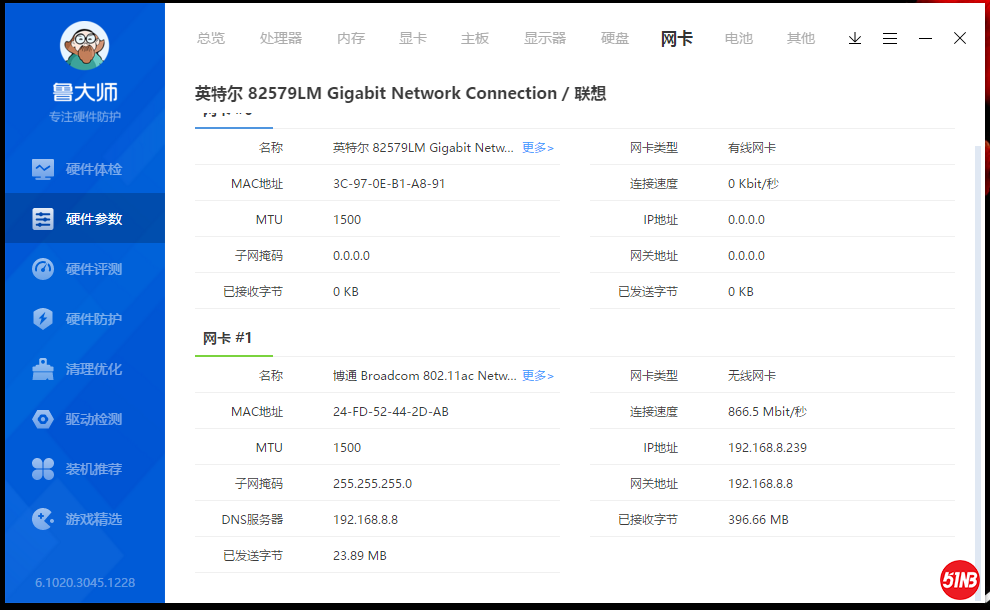Switch to the 处理器 tab
The width and height of the screenshot is (990, 610).
pyautogui.click(x=281, y=38)
